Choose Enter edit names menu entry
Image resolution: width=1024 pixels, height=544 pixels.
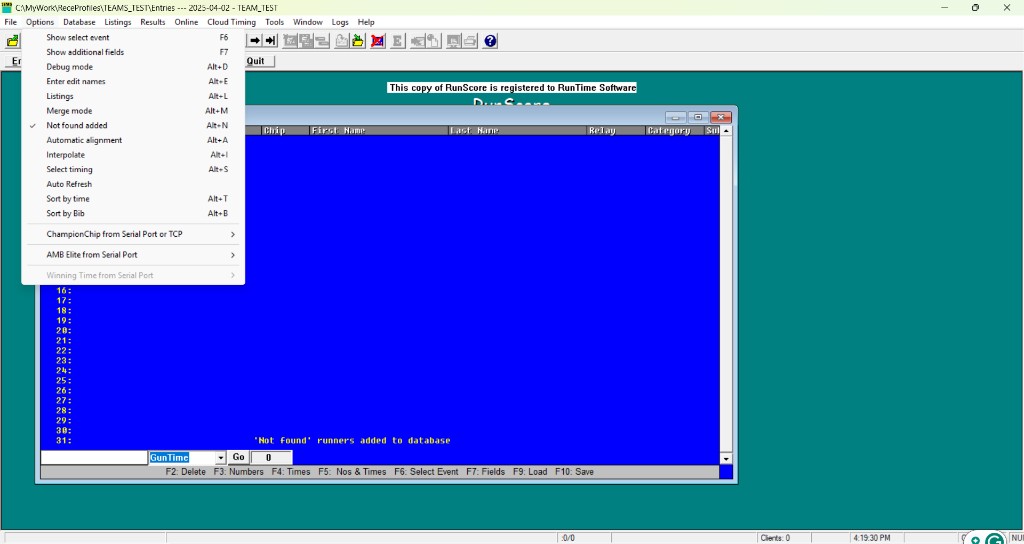pos(133,82)
